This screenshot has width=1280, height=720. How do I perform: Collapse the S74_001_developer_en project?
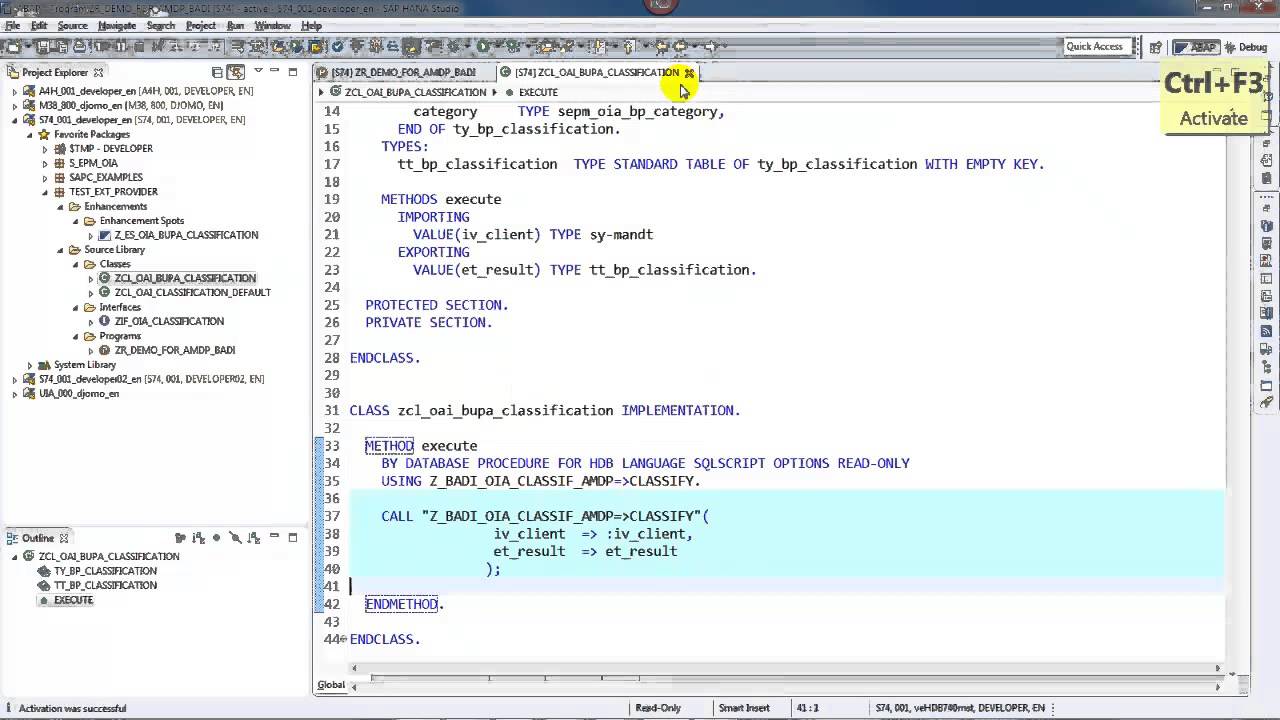pyautogui.click(x=14, y=120)
